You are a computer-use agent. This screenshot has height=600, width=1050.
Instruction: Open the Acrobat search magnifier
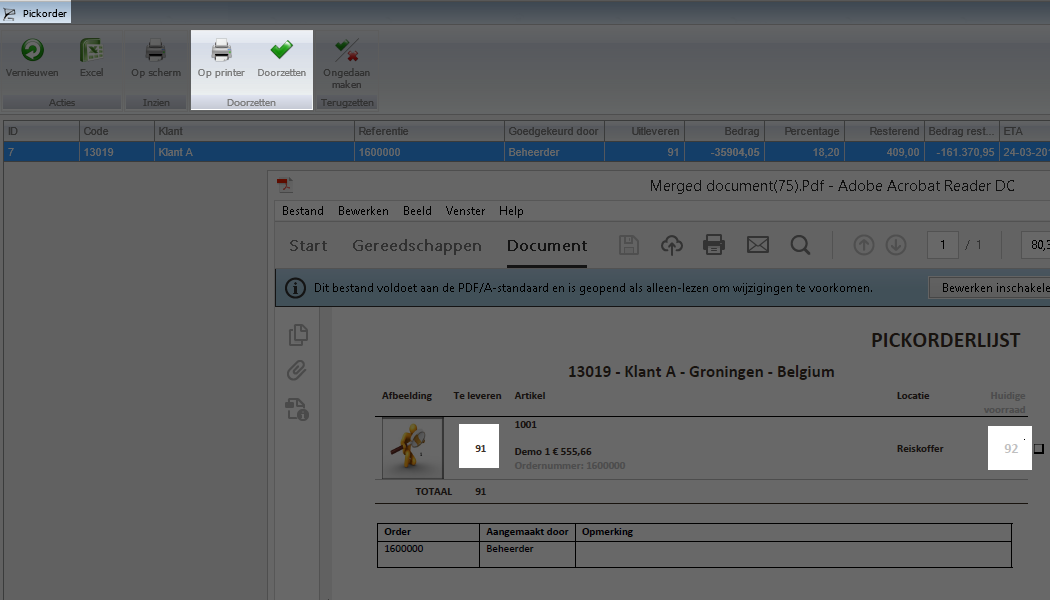[x=800, y=245]
